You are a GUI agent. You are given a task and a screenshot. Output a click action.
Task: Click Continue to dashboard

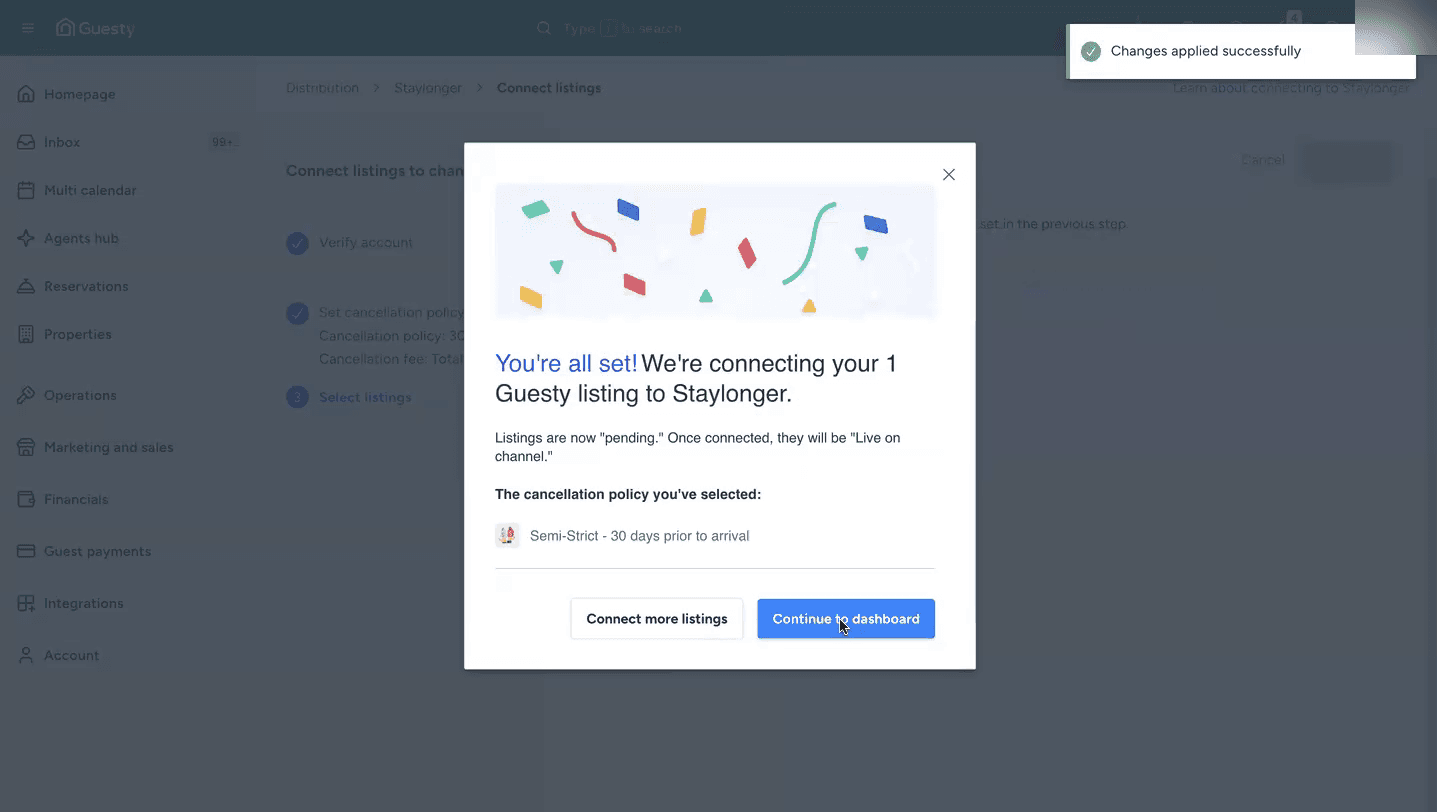tap(846, 619)
